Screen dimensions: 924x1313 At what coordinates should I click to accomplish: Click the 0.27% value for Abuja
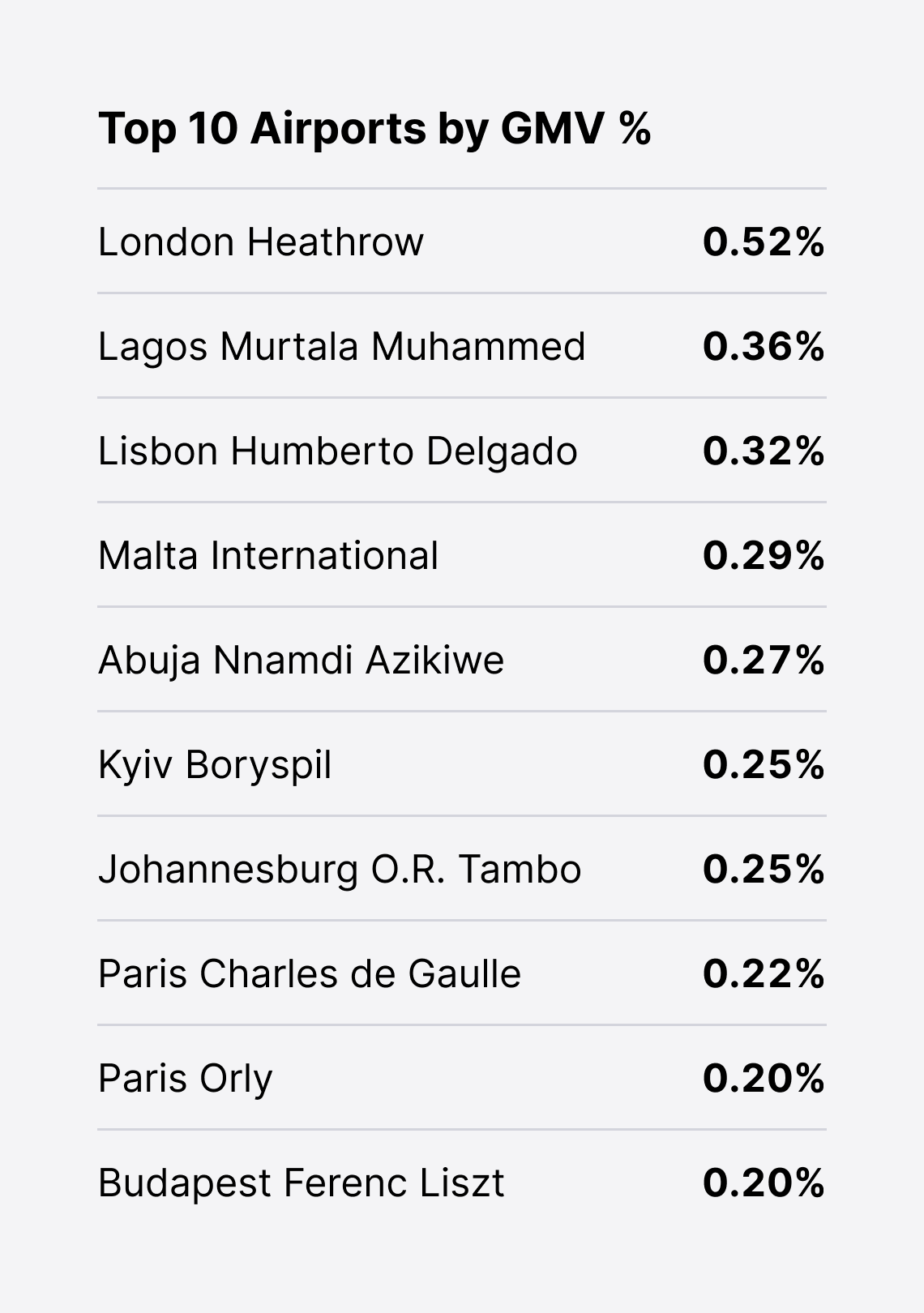(764, 660)
